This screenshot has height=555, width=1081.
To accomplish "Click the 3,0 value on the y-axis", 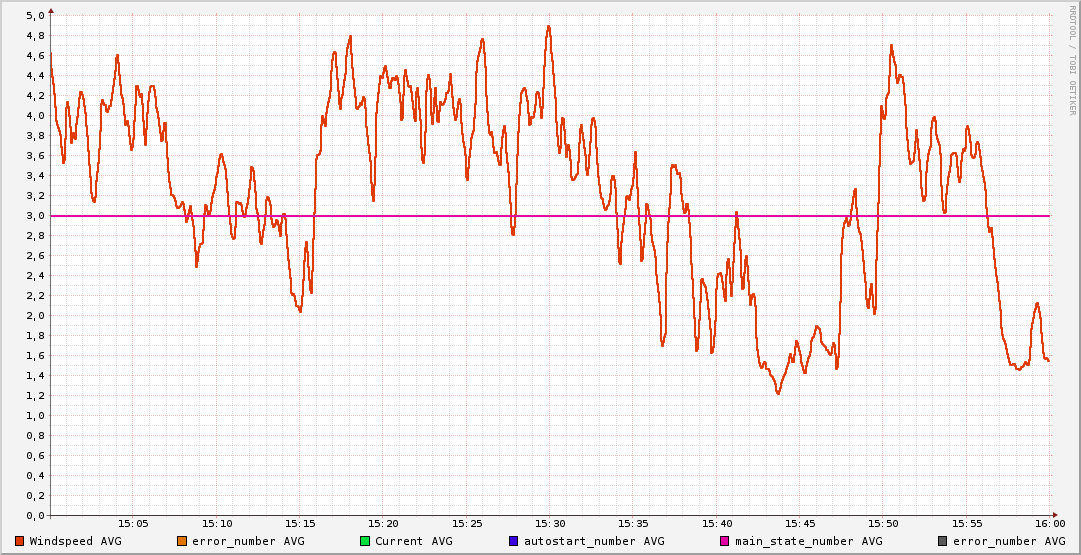I will (35, 216).
